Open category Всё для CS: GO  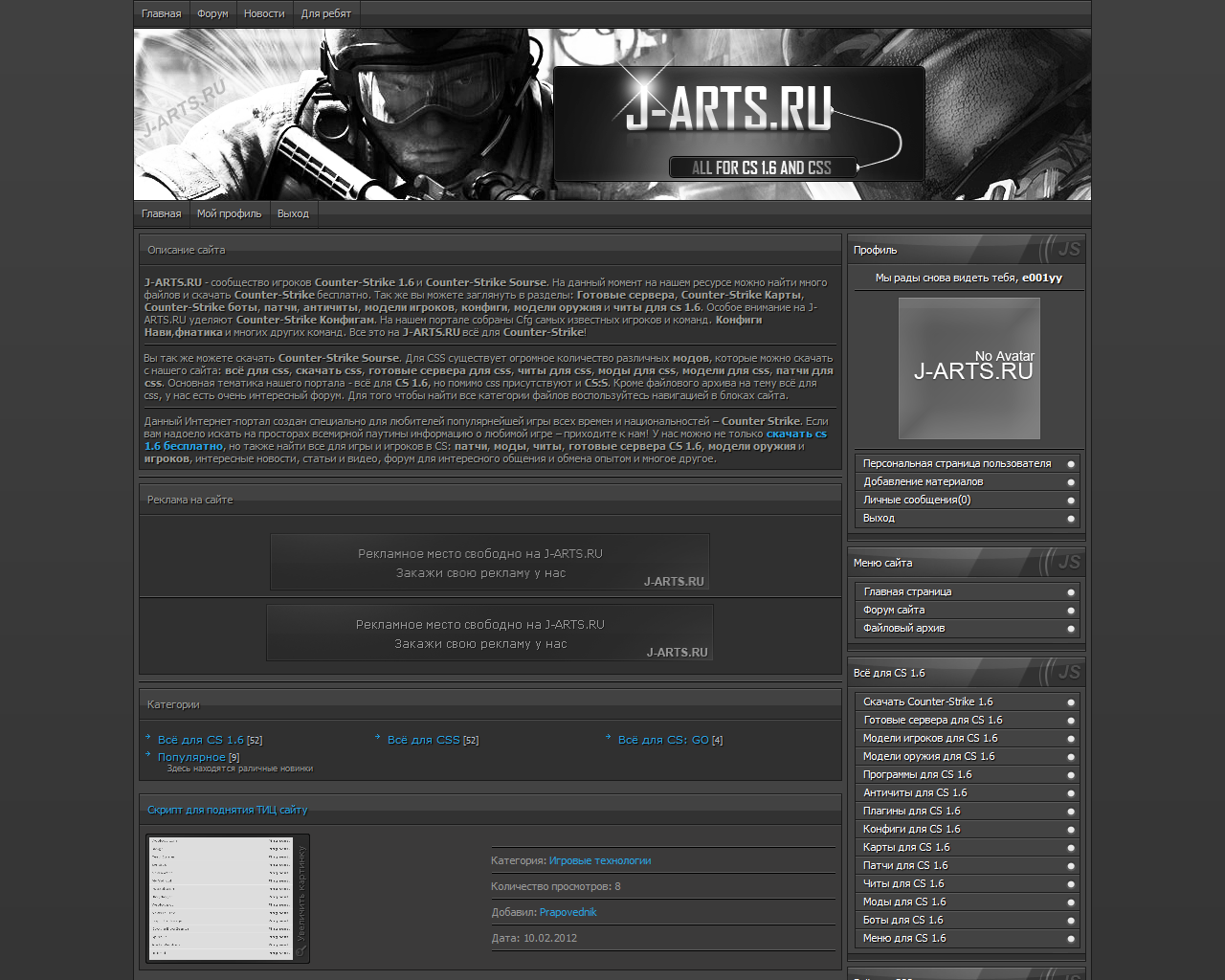pyautogui.click(x=663, y=740)
